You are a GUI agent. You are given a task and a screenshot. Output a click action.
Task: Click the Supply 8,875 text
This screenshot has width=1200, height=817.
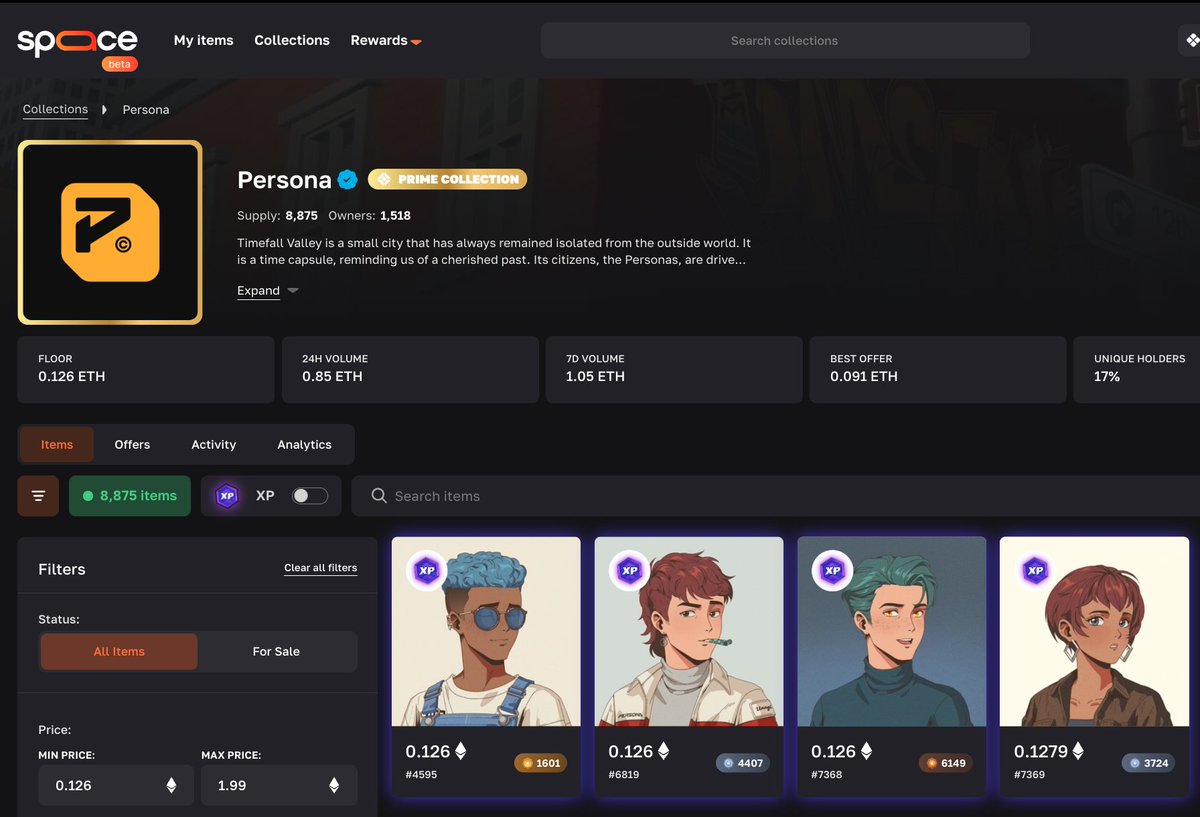click(277, 216)
